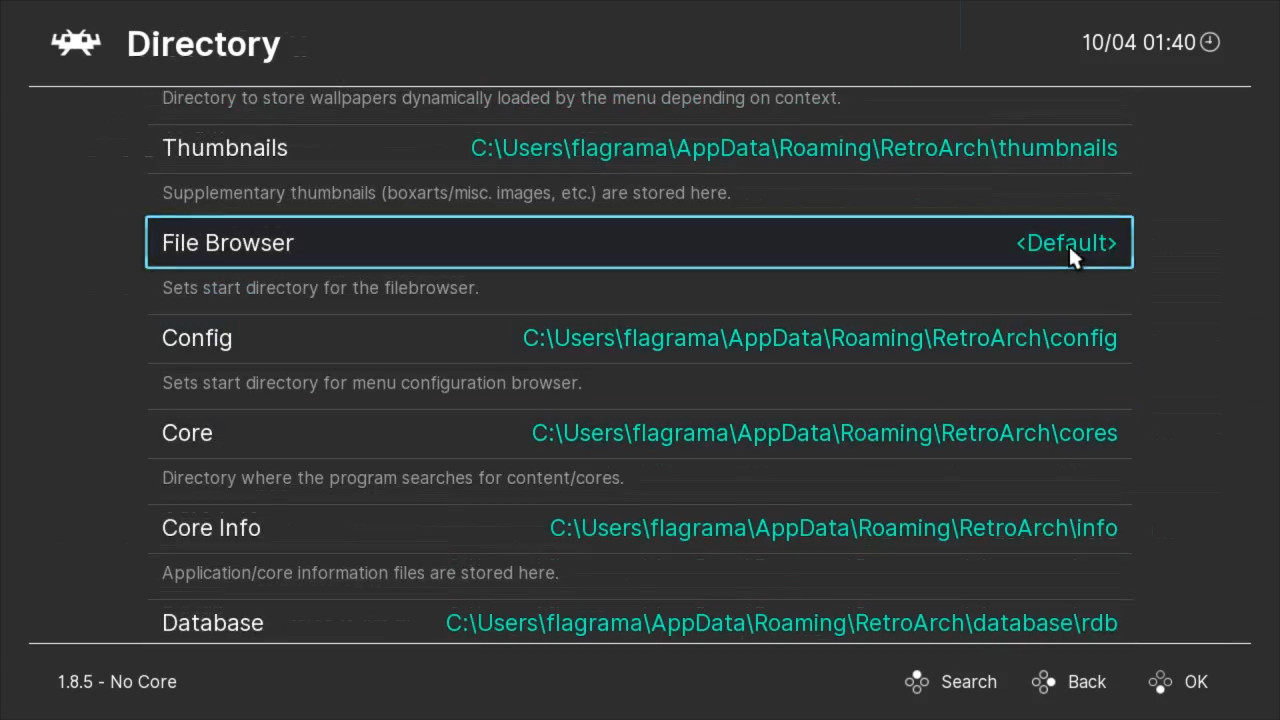This screenshot has height=720, width=1280.
Task: Click the Search gamepad icon
Action: (x=916, y=682)
